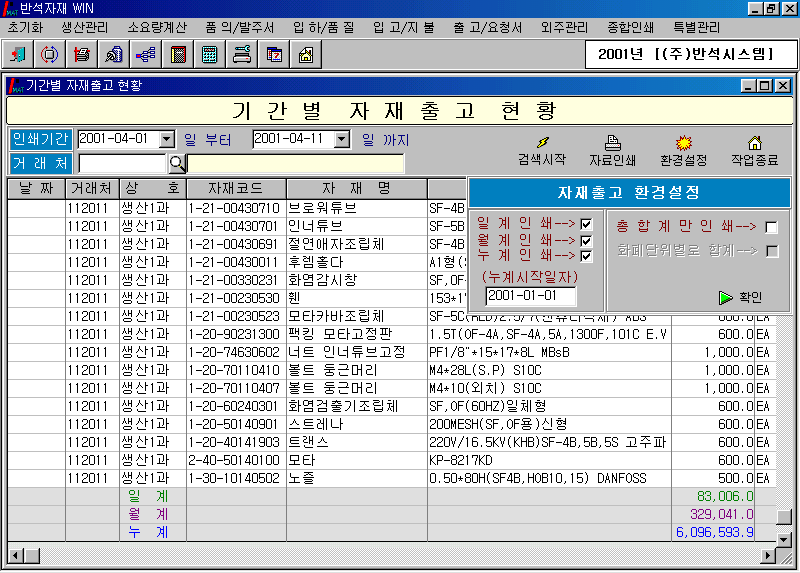Screen dimensions: 800x573
Task: Uncheck the 일계인쇄 checkbox
Action: point(586,224)
